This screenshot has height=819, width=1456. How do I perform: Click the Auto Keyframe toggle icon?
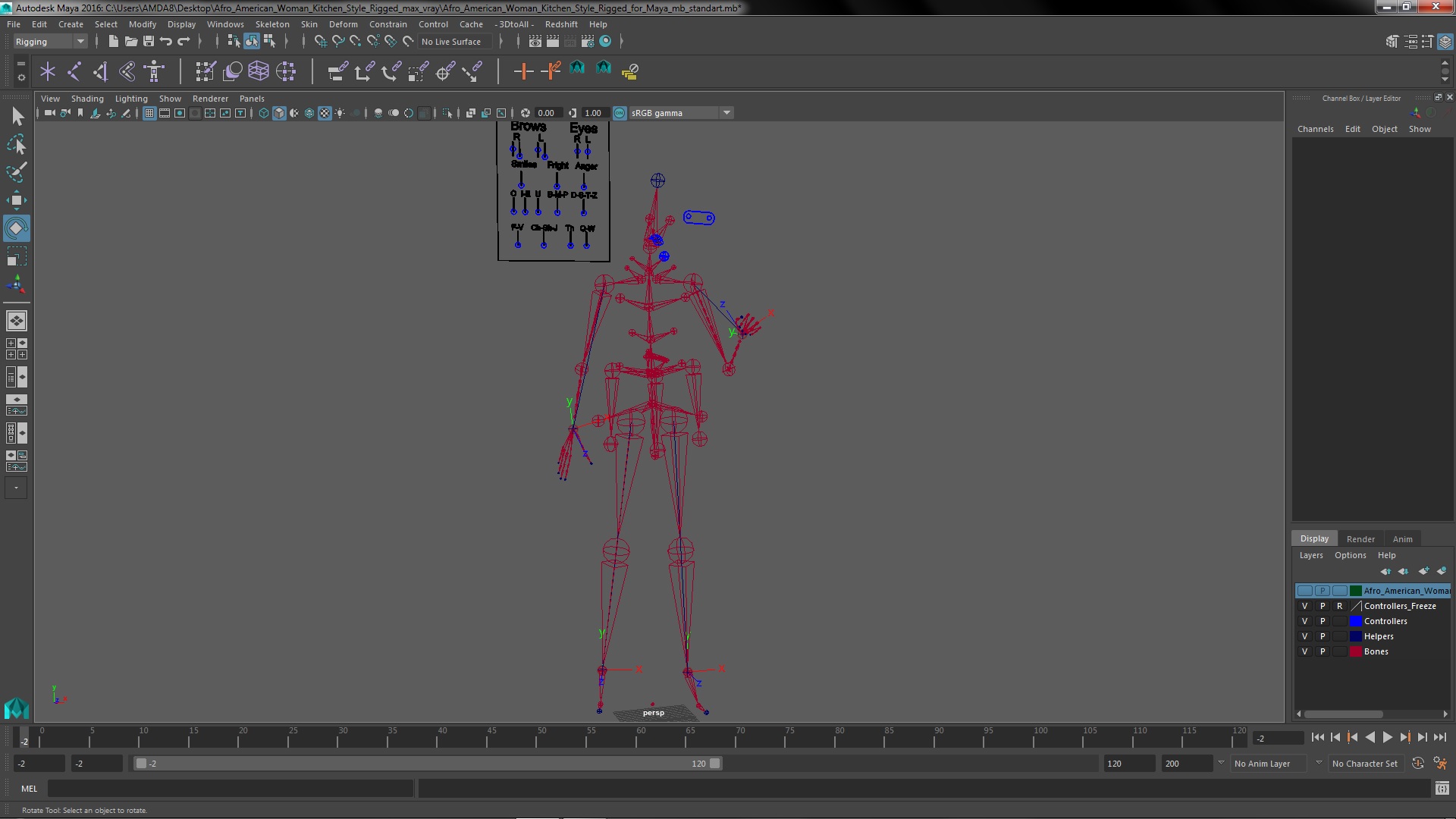point(1418,764)
